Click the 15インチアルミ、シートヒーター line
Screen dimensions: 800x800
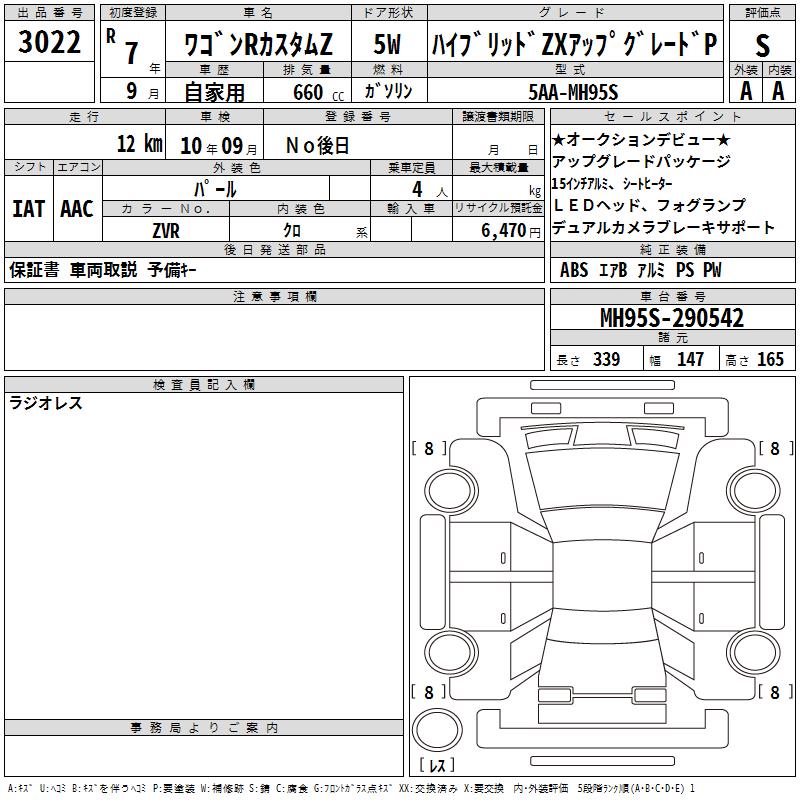[x=612, y=183]
